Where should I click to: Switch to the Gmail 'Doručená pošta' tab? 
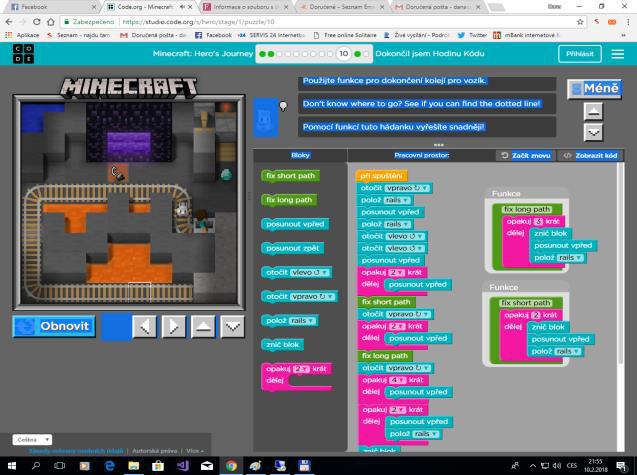(439, 7)
